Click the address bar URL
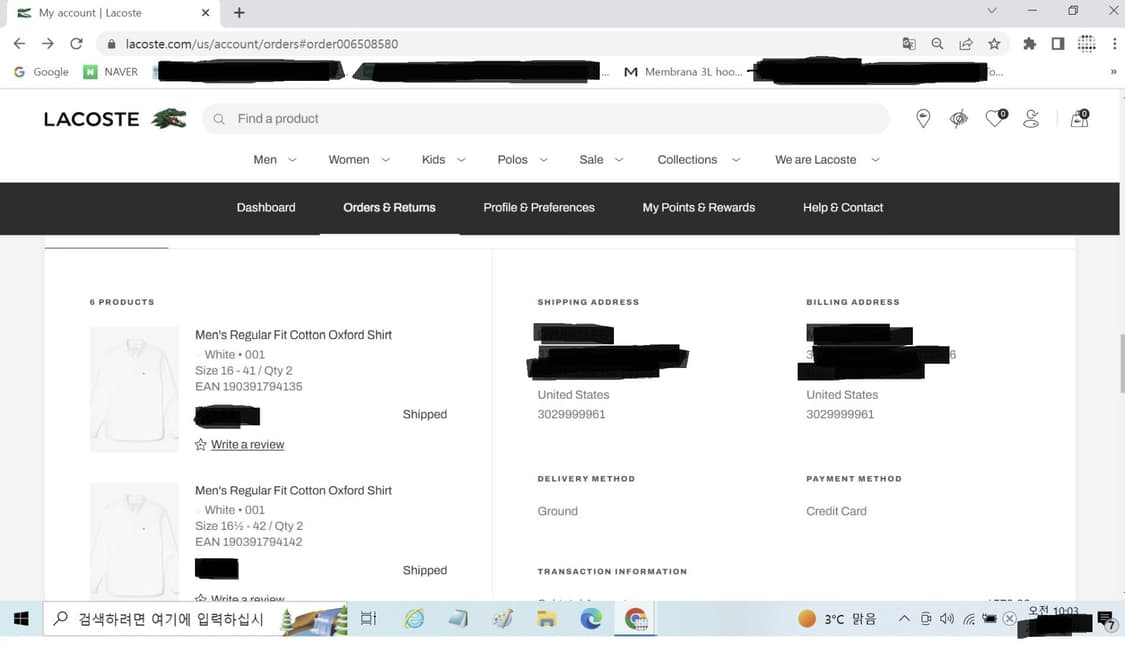 click(262, 44)
